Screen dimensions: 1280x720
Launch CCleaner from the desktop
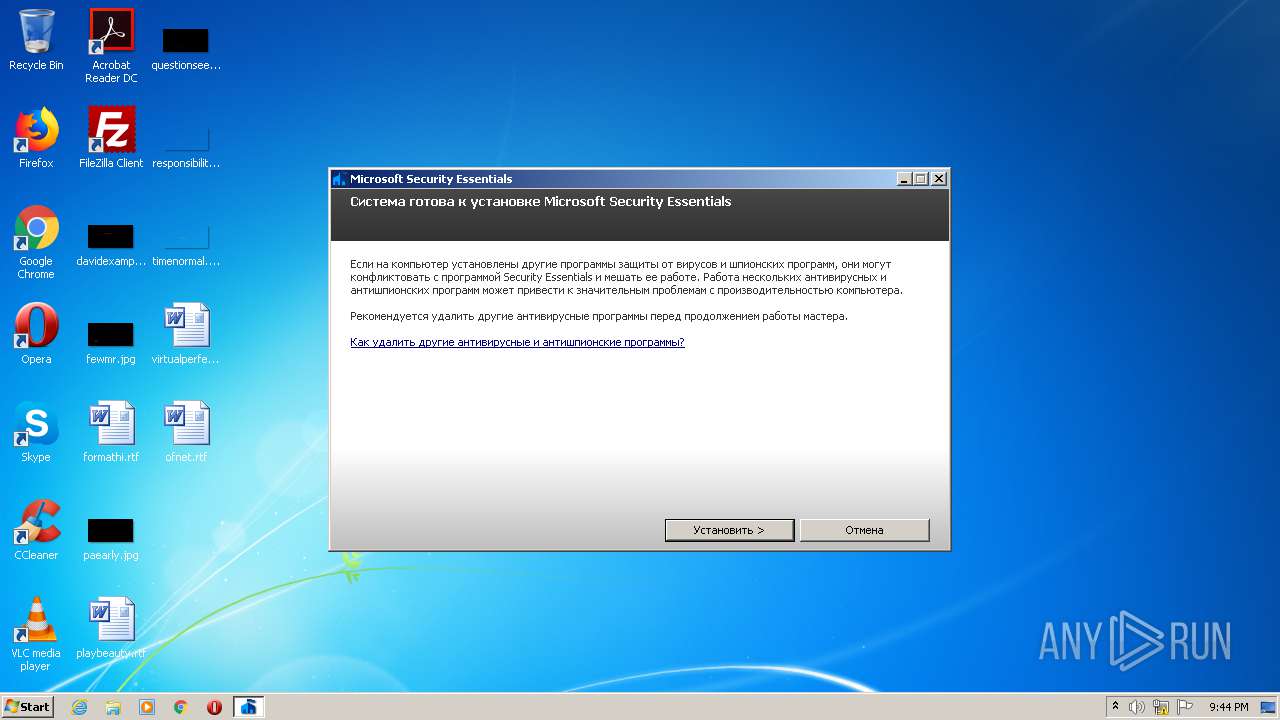click(x=36, y=530)
